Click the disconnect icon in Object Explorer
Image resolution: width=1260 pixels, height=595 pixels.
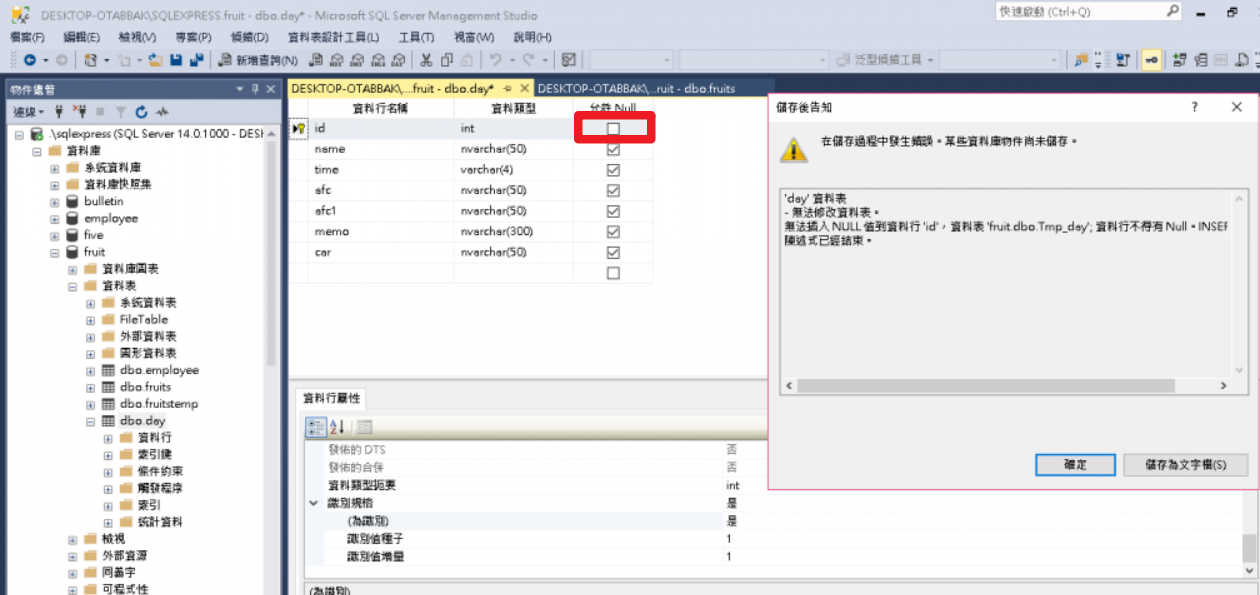click(80, 111)
